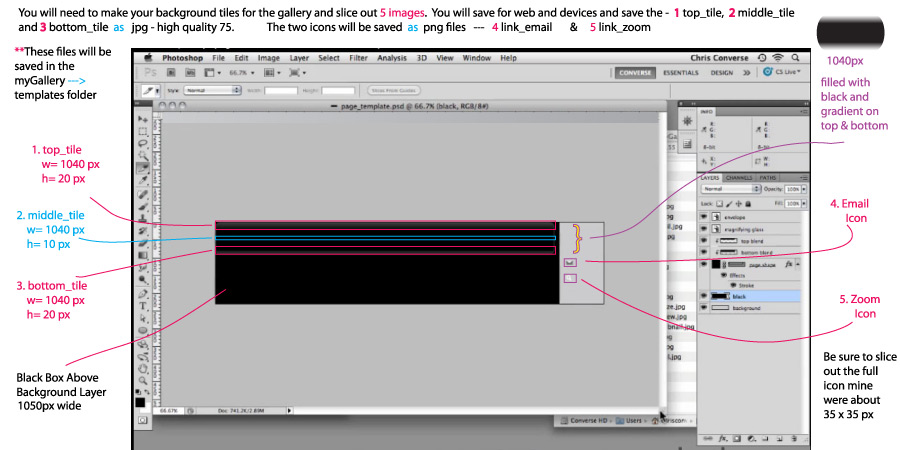Hide the page_shape layer
The width and height of the screenshot is (900, 450).
click(x=704, y=264)
